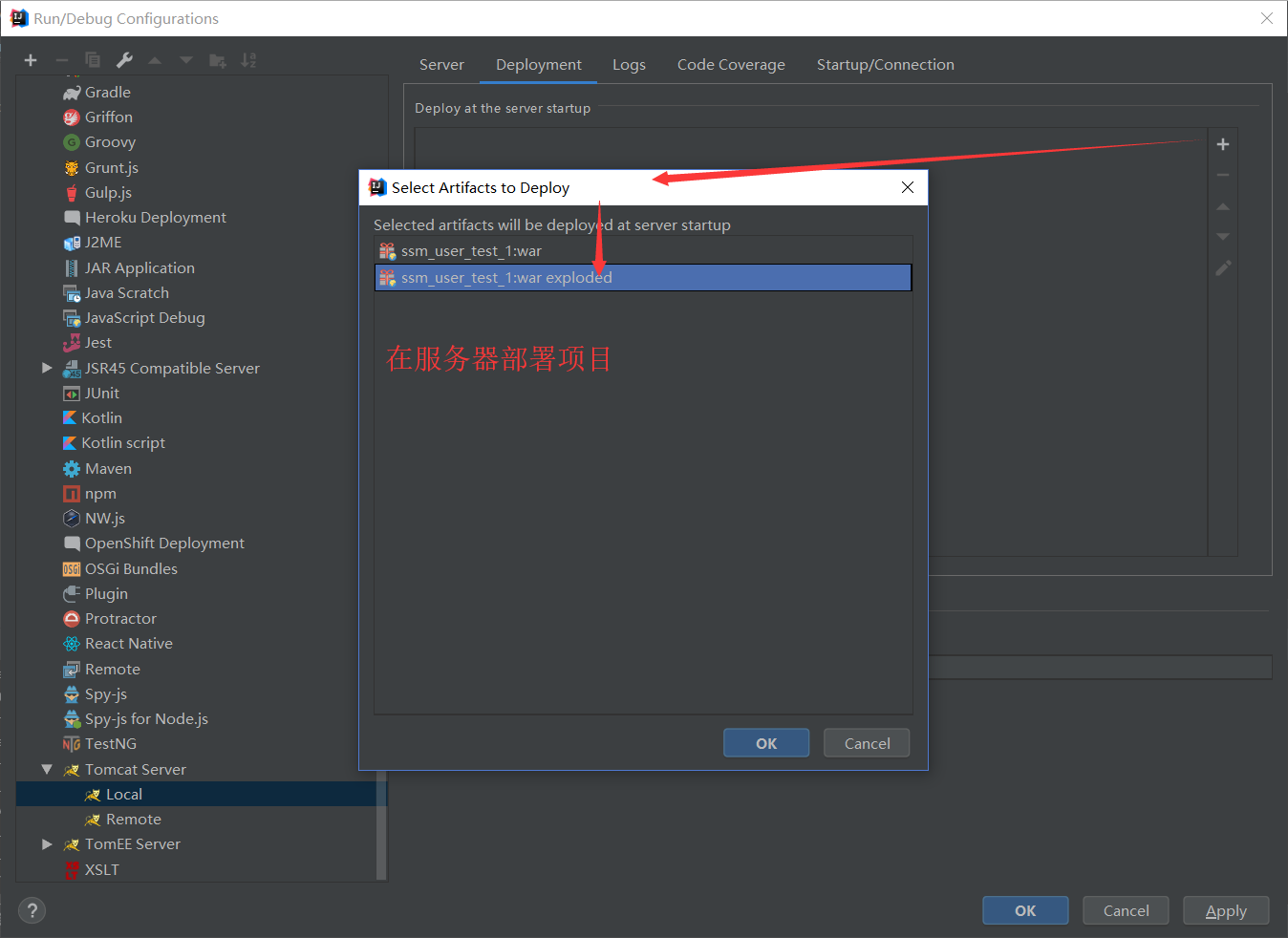The height and width of the screenshot is (938, 1288).
Task: Close the Select Artifacts to Deploy dialog
Action: [x=908, y=187]
